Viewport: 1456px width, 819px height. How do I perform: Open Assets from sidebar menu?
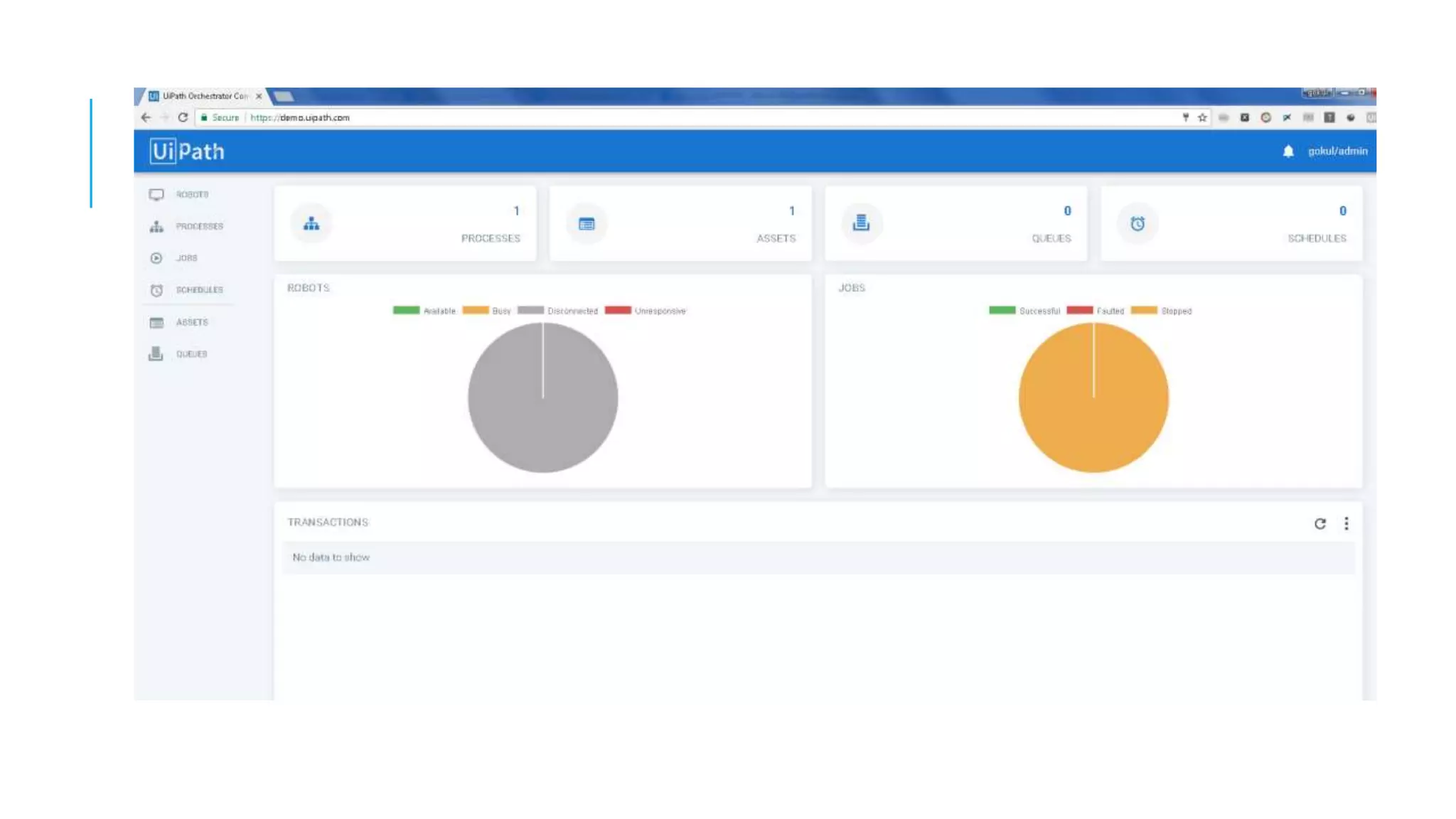point(191,322)
